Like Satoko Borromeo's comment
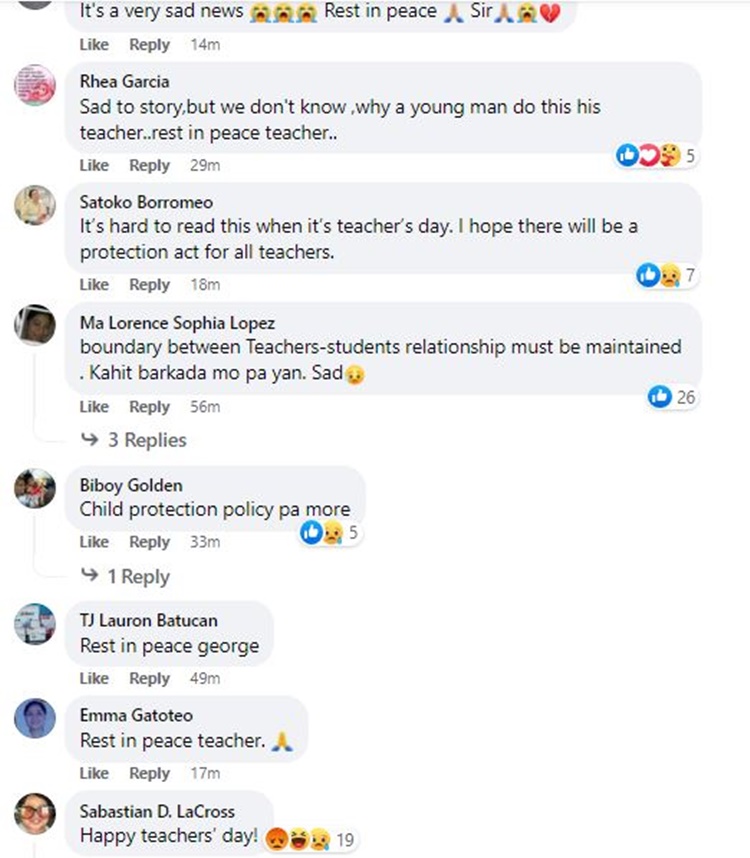 pos(94,285)
